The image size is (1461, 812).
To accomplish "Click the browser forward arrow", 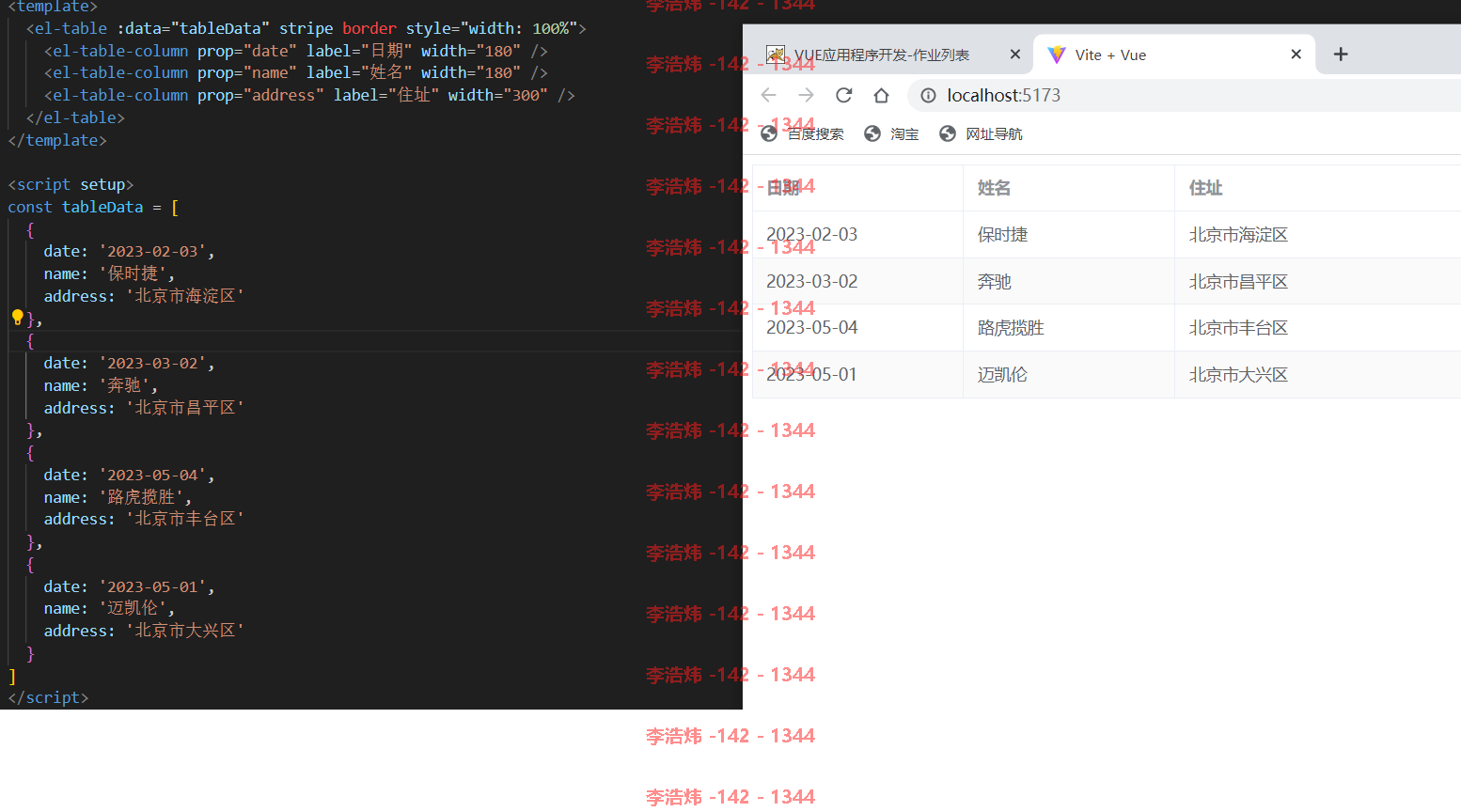I will (x=806, y=95).
